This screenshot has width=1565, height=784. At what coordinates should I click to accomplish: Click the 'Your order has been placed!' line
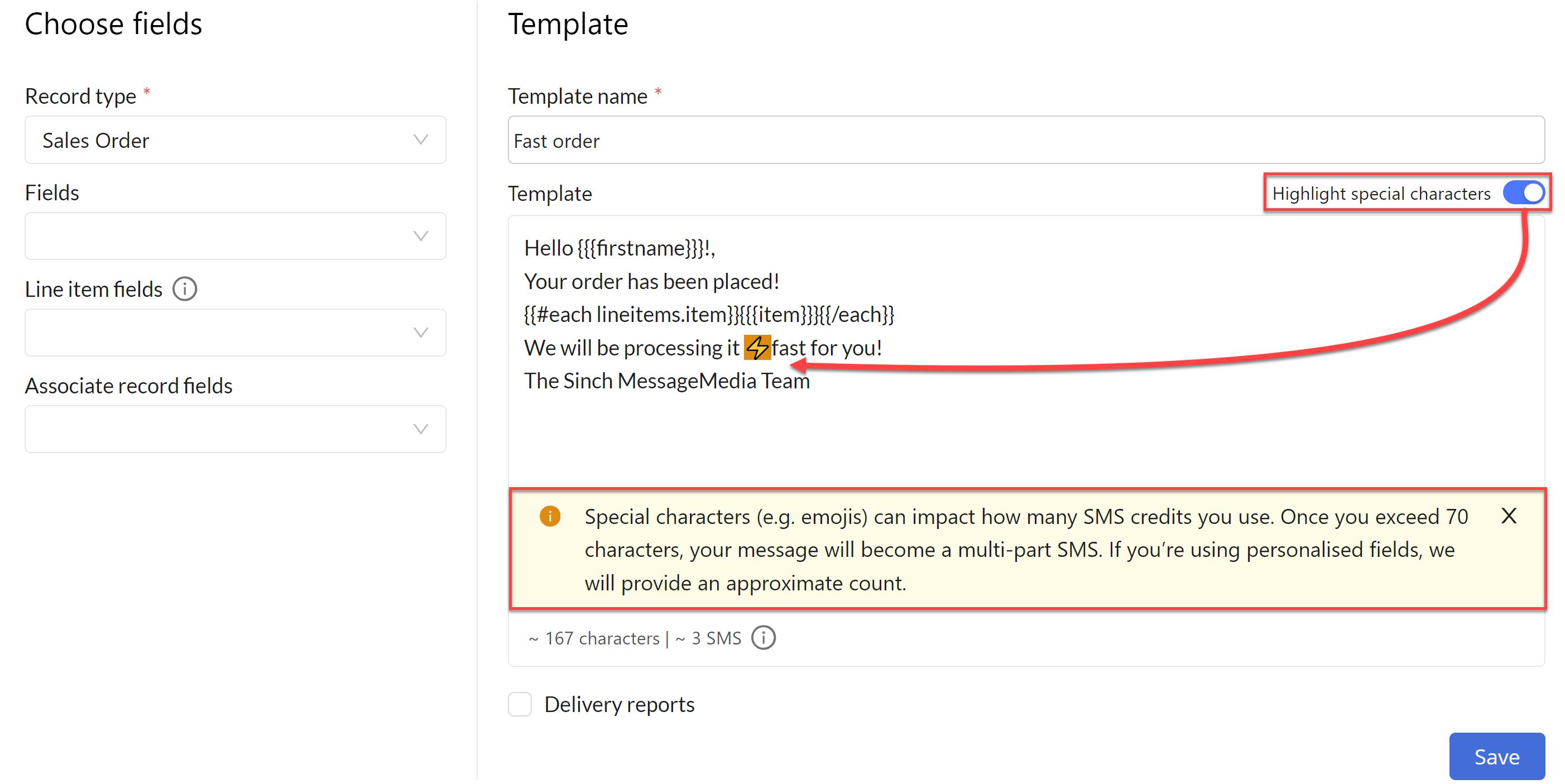pyautogui.click(x=651, y=282)
